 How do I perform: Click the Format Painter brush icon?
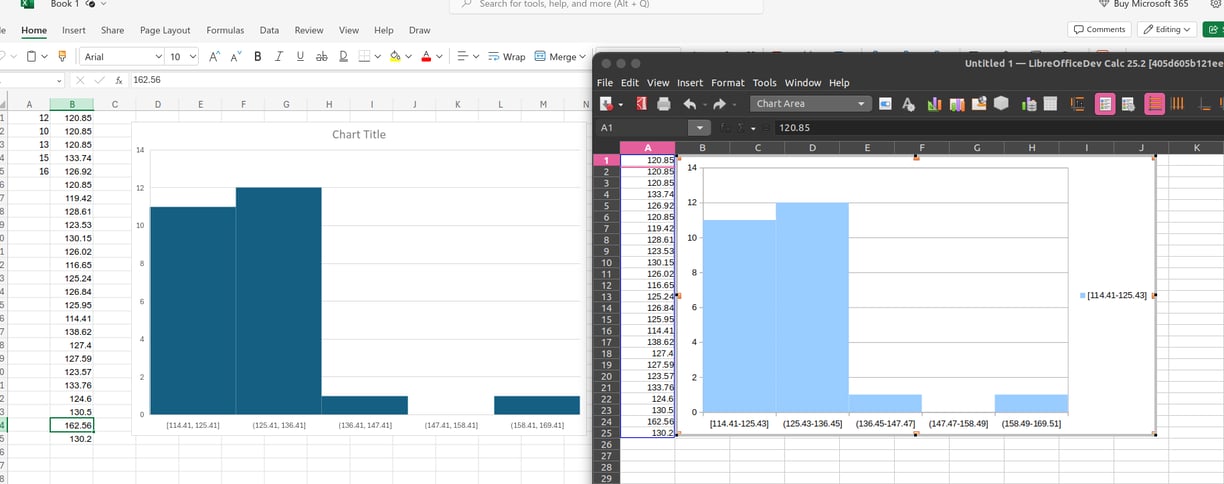point(61,57)
